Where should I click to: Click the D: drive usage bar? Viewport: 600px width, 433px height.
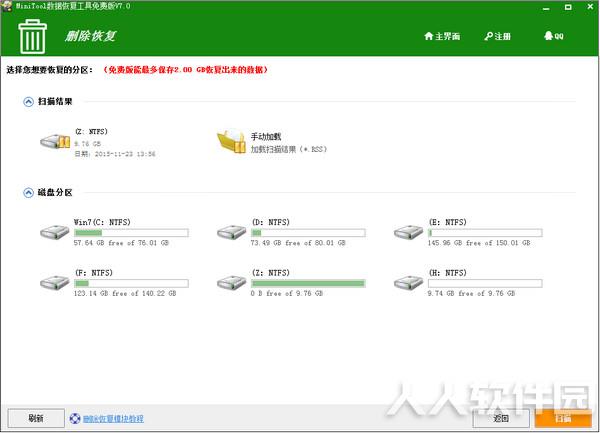pos(308,233)
